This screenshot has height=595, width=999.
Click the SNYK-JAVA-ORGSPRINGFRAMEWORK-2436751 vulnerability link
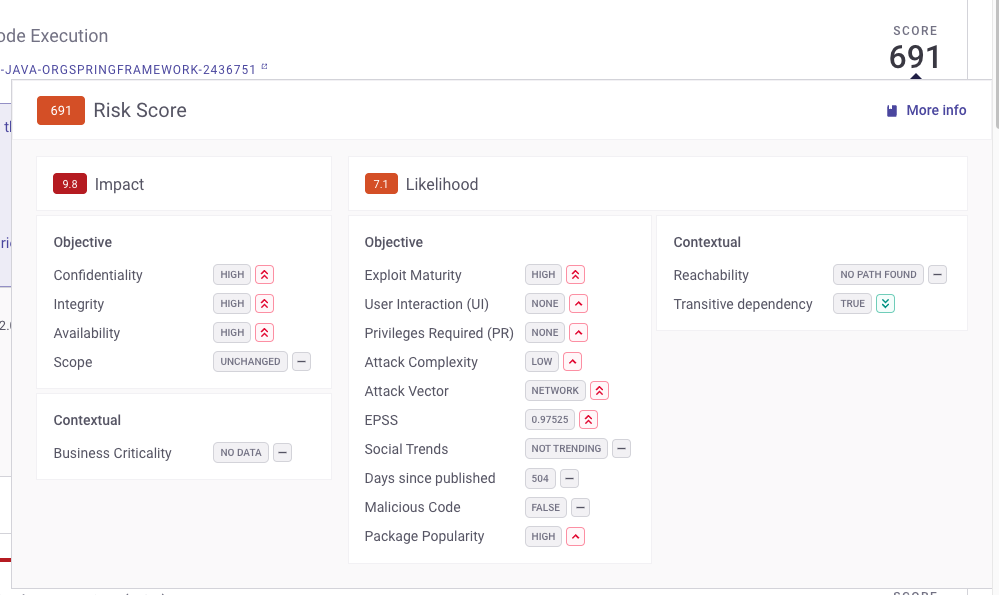pyautogui.click(x=130, y=69)
